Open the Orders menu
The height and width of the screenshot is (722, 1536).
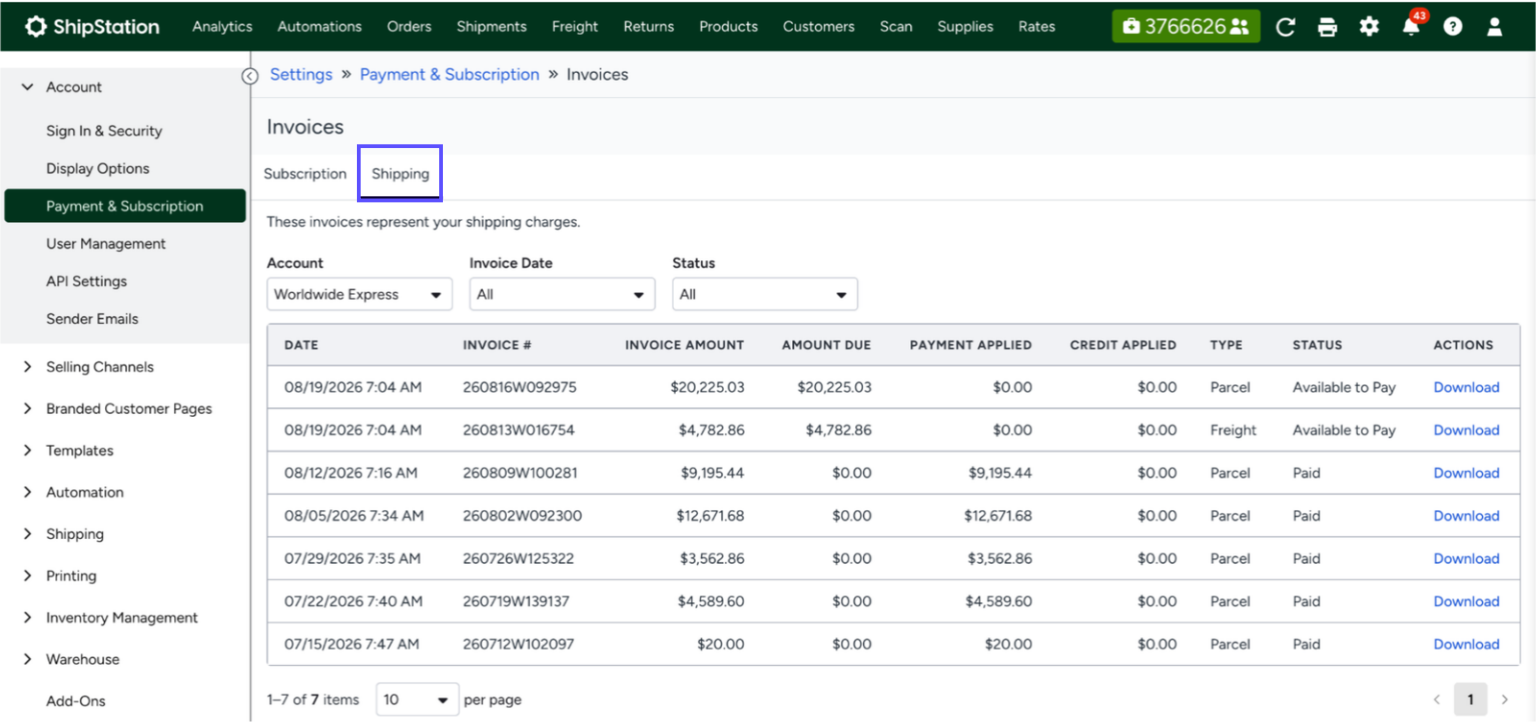pos(409,27)
